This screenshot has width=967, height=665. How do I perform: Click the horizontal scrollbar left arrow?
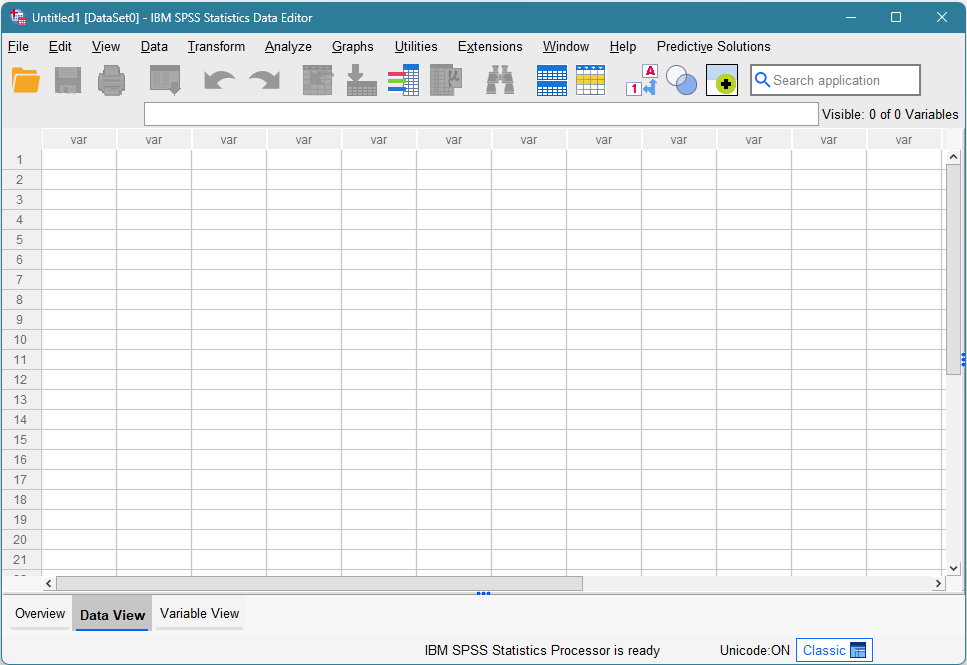click(49, 583)
